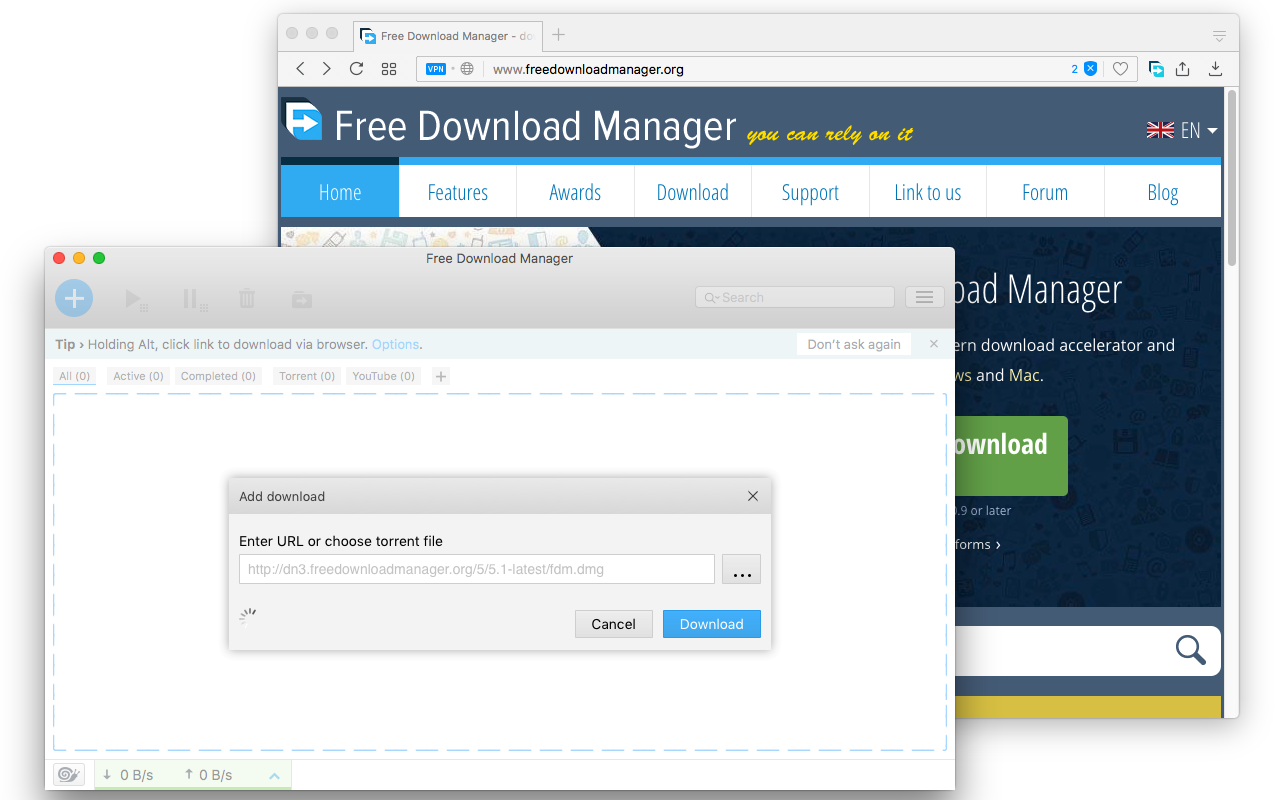1280x800 pixels.
Task: Click the browser's reload page icon
Action: tap(356, 68)
